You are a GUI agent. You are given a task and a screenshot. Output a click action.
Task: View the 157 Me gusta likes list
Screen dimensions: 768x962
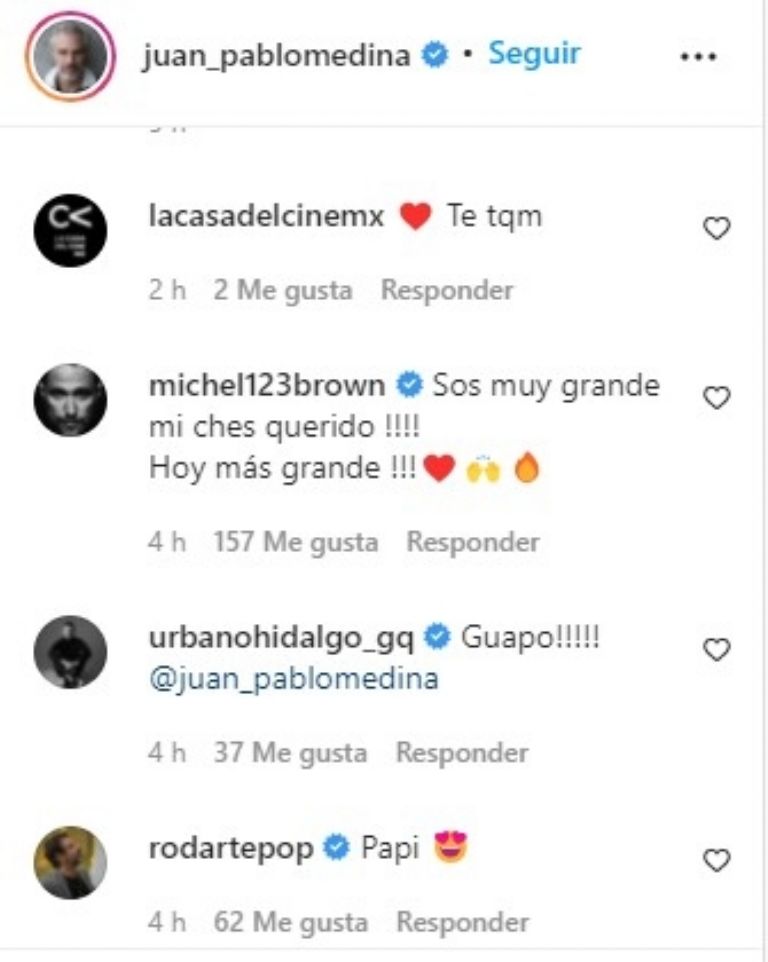296,542
